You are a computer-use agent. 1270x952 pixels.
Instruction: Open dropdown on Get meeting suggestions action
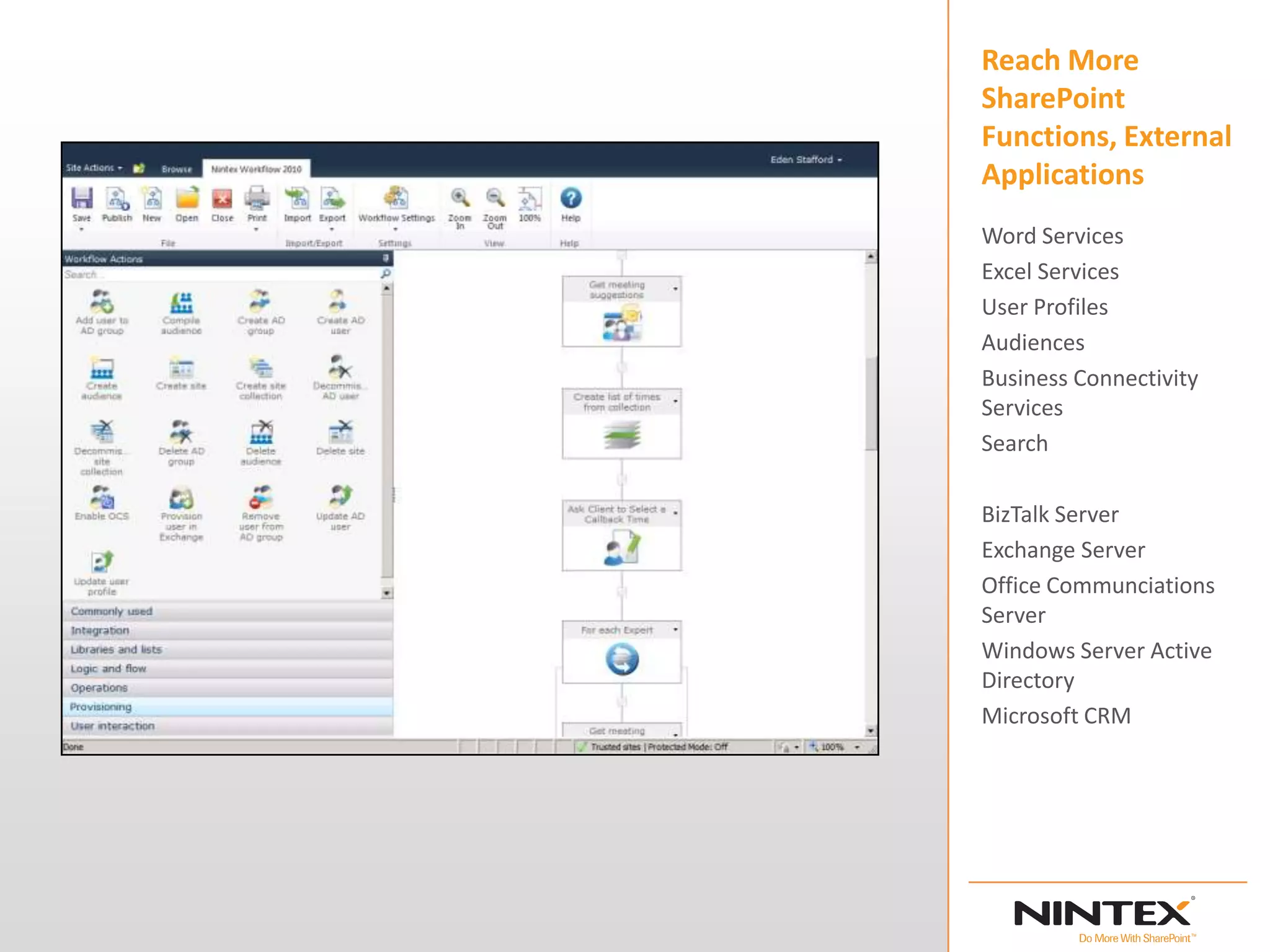point(675,289)
